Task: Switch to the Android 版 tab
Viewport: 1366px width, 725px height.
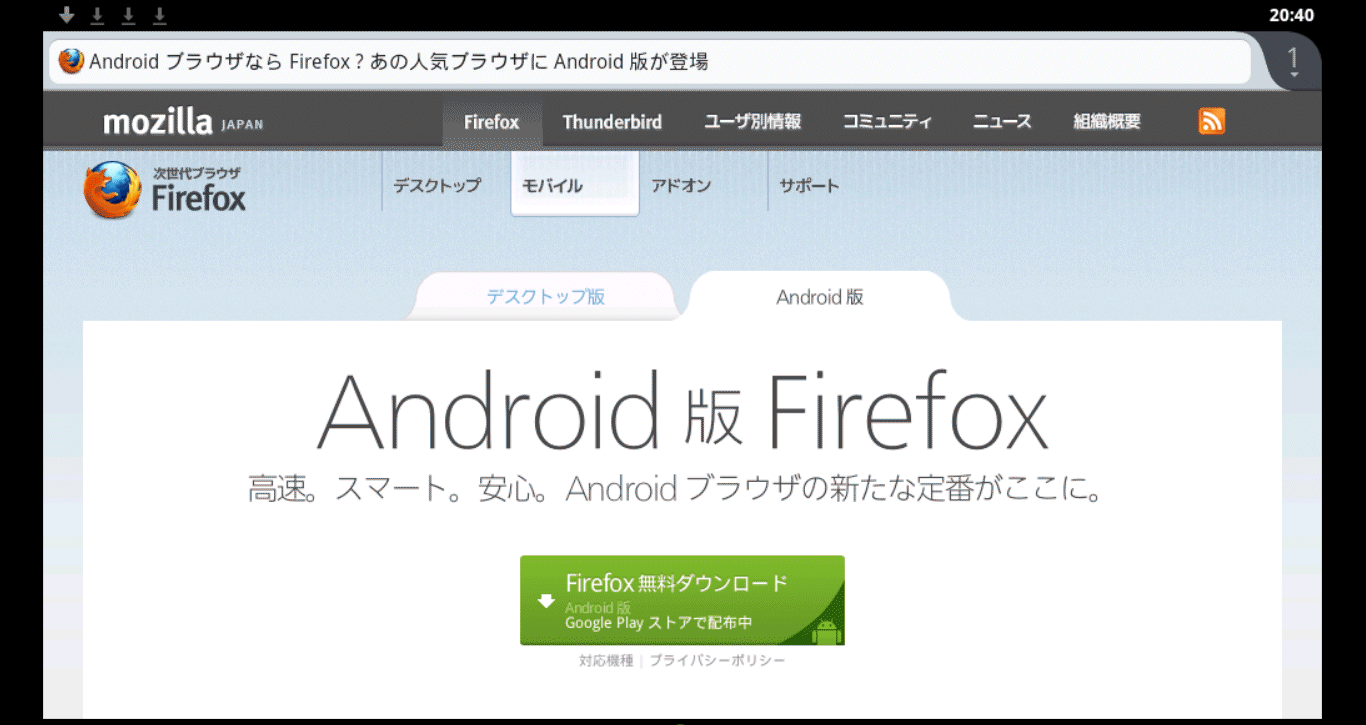Action: coord(820,297)
